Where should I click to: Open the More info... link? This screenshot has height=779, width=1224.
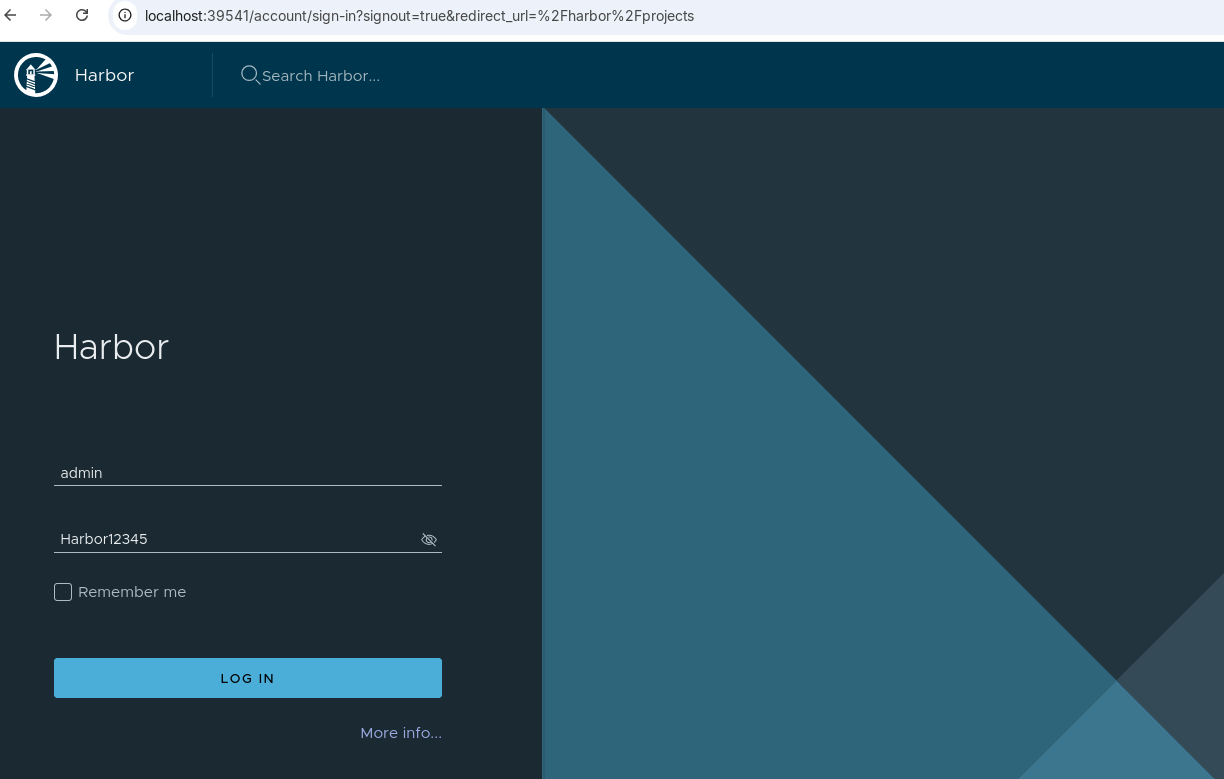pyautogui.click(x=400, y=733)
